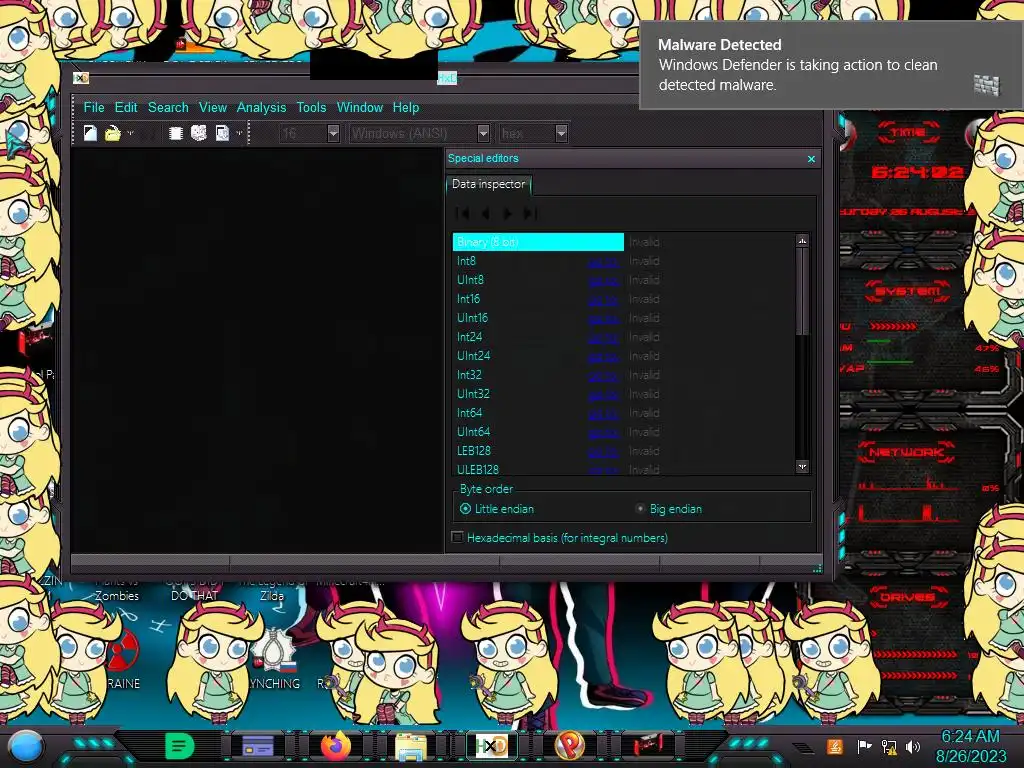Expand the disk image dropdown arrow
This screenshot has width=1024, height=768.
[239, 133]
